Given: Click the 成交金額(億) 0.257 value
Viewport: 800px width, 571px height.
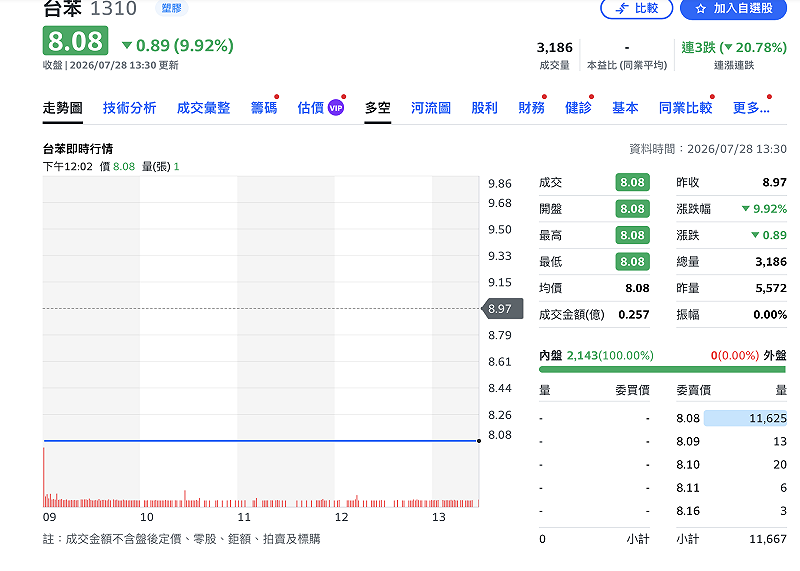Looking at the screenshot, I should 634,315.
